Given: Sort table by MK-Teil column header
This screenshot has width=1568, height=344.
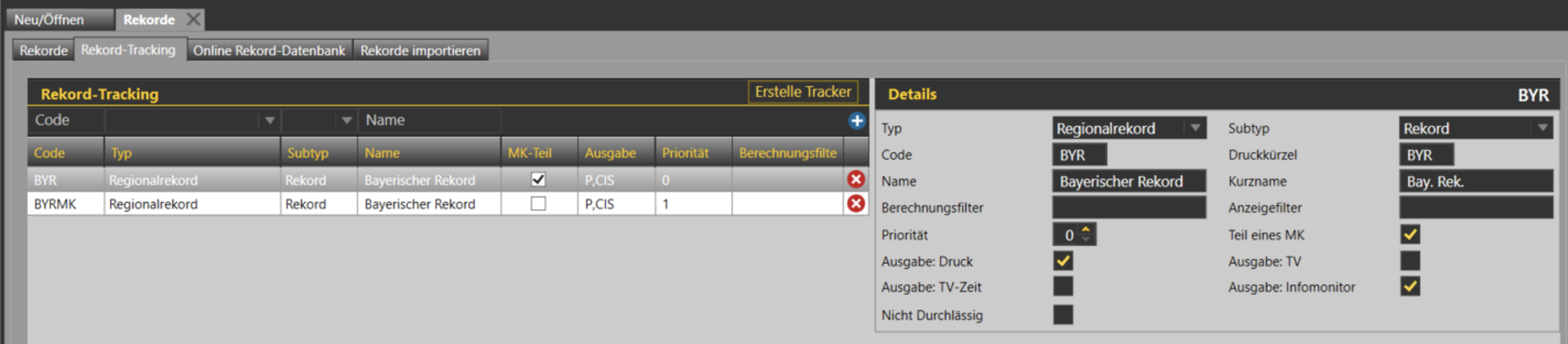Looking at the screenshot, I should (x=539, y=153).
